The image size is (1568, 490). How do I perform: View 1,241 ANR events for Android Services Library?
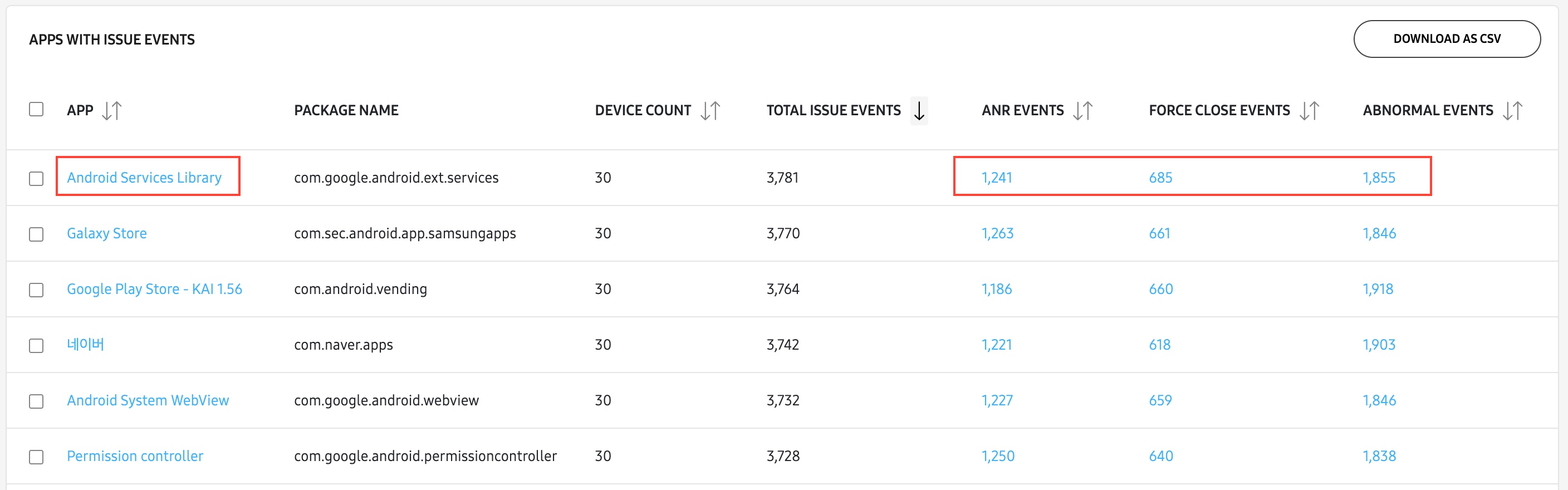(x=997, y=177)
